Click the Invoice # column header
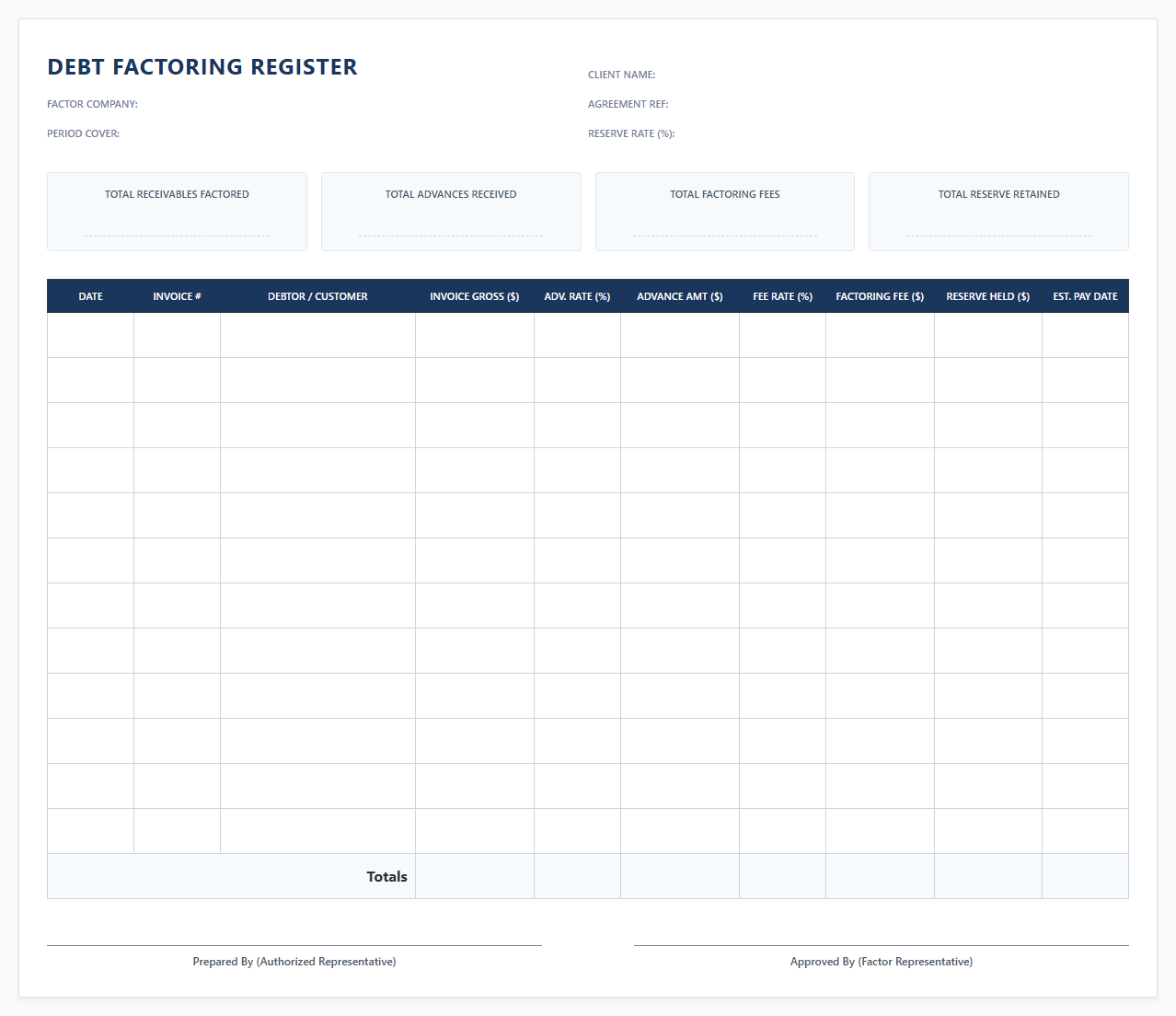This screenshot has height=1016, width=1176. [x=177, y=296]
